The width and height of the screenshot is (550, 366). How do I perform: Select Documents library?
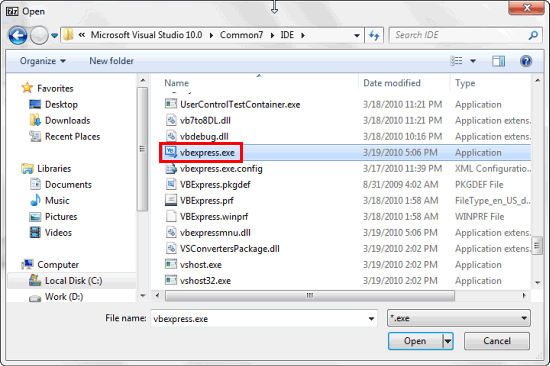[60, 185]
